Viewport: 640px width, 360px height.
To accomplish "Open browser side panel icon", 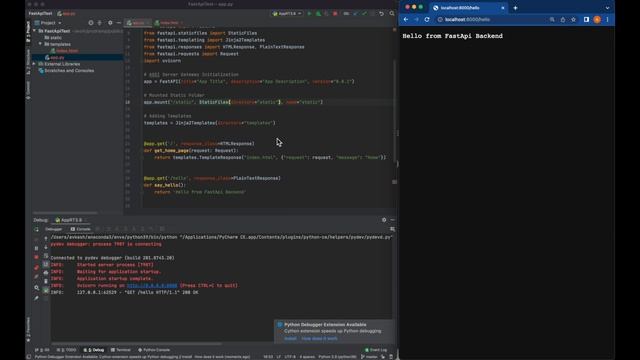I will tap(586, 20).
